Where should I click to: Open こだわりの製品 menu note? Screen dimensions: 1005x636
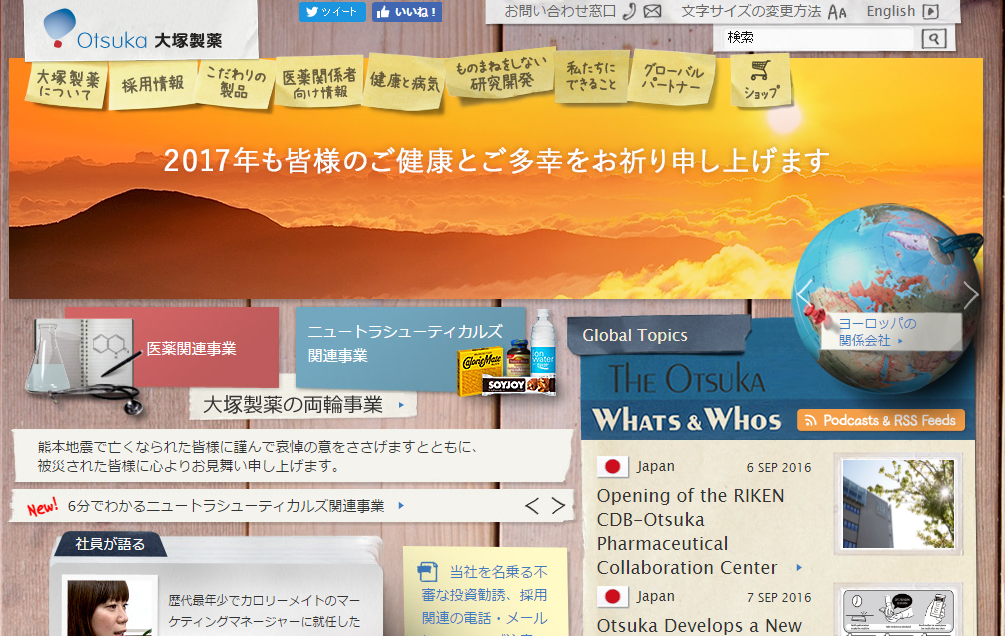coord(236,83)
